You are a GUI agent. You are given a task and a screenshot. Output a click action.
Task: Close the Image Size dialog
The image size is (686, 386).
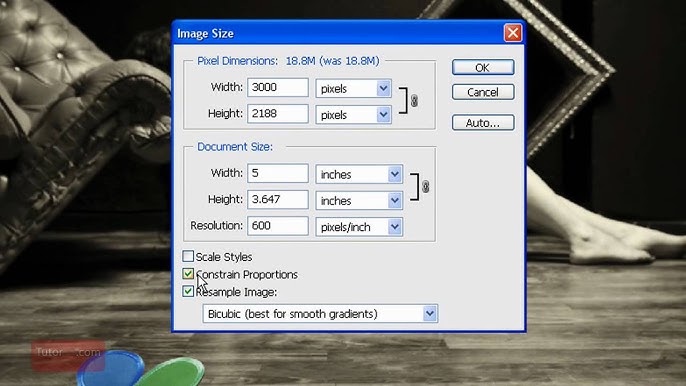513,33
